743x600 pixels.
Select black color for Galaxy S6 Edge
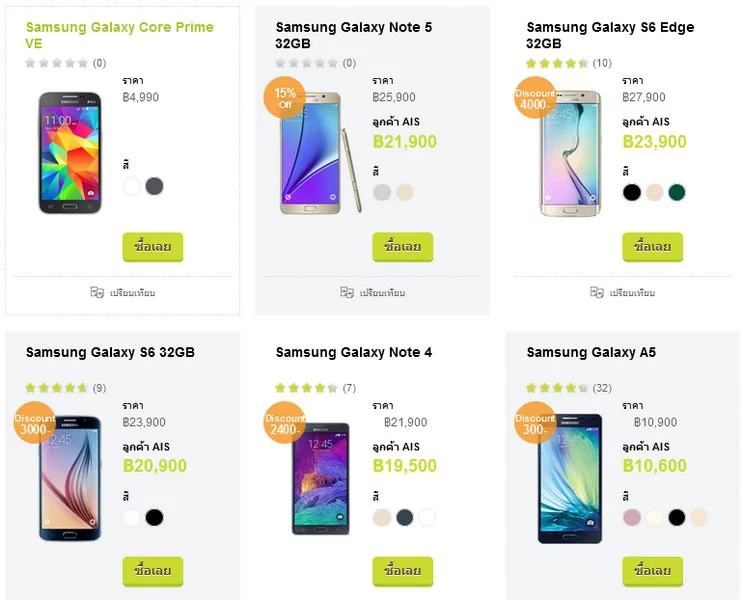632,192
